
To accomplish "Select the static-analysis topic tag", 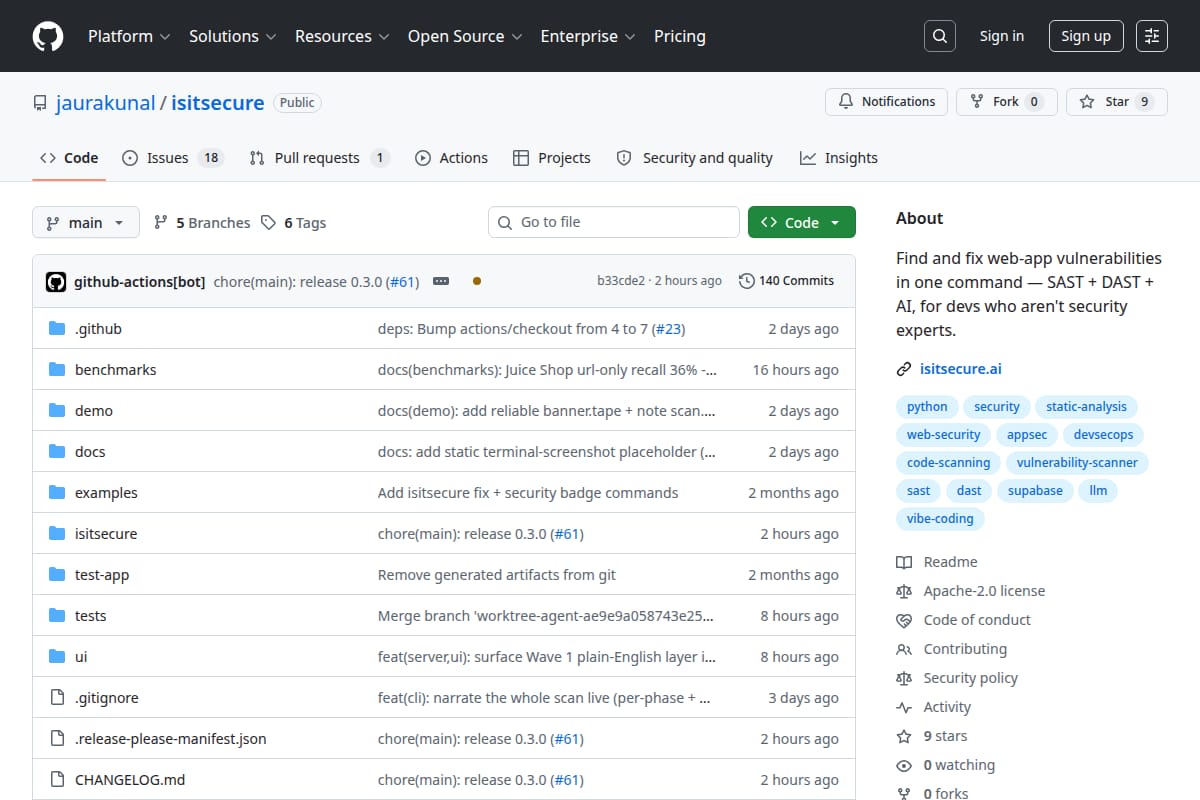I will pyautogui.click(x=1086, y=407).
